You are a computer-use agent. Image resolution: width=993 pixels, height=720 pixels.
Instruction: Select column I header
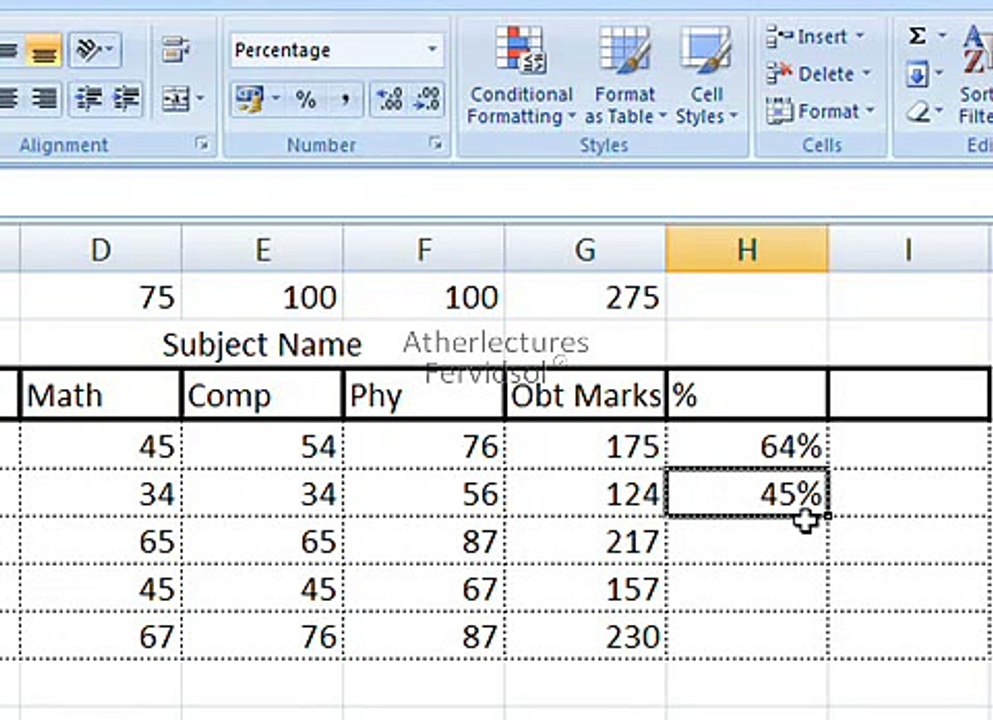[x=908, y=250]
